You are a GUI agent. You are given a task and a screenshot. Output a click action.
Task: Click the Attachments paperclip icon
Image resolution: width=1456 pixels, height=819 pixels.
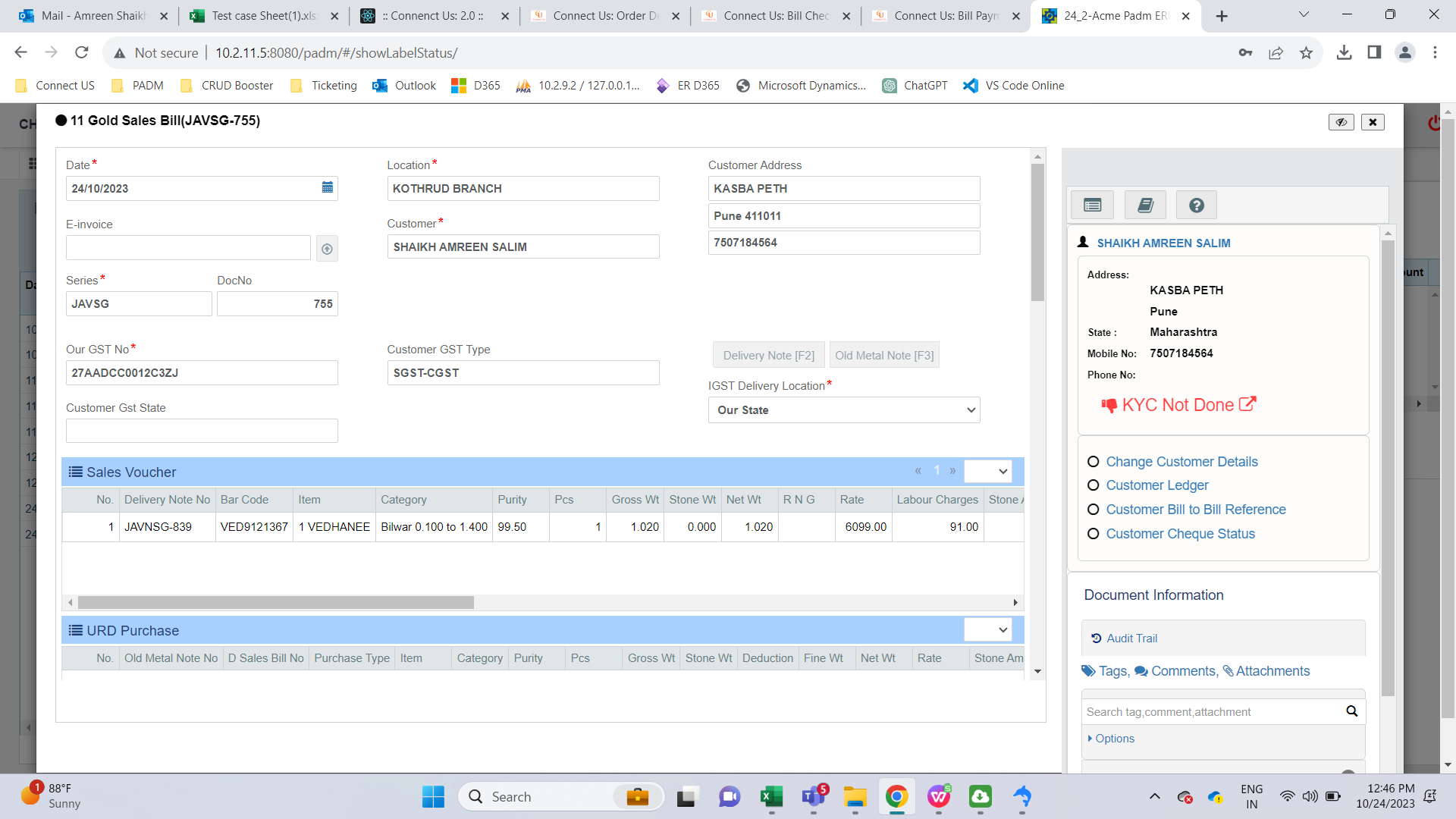[1228, 671]
